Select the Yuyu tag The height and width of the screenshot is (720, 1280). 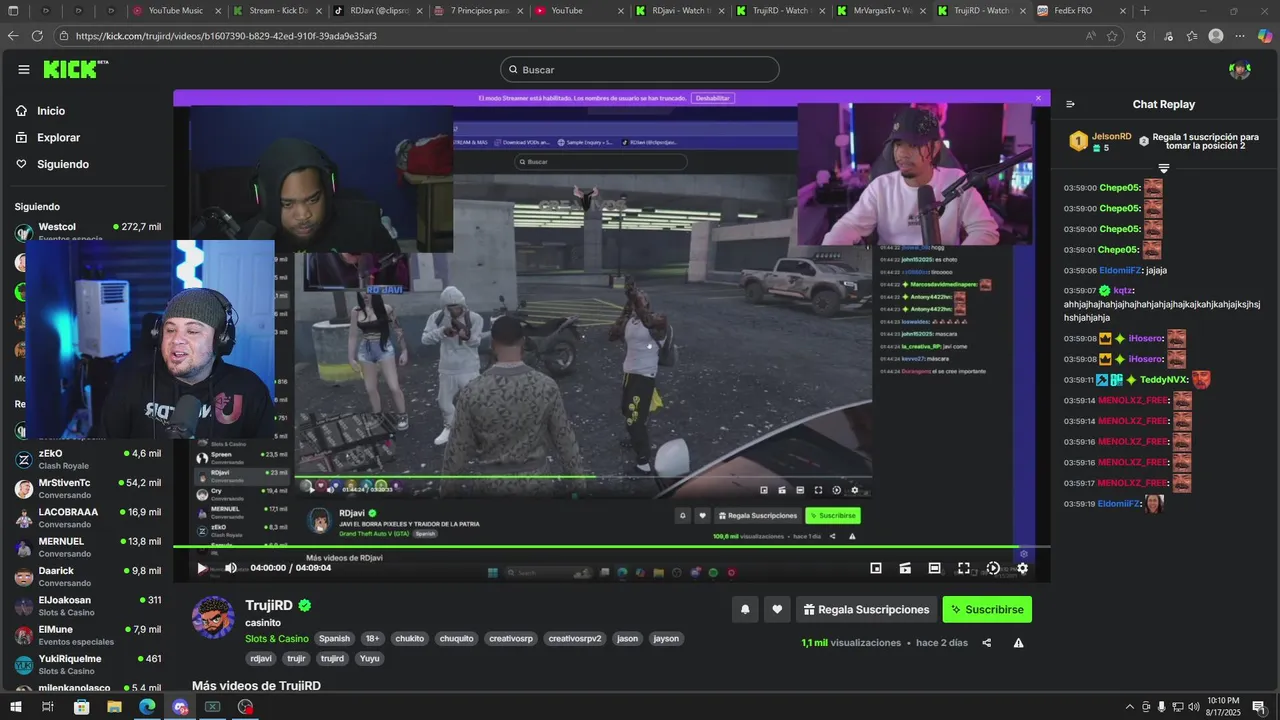click(x=370, y=659)
